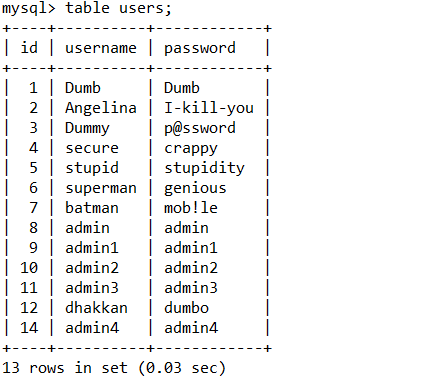The width and height of the screenshot is (443, 379).
Task: Click the 'table users;' command text
Action: pyautogui.click(x=118, y=8)
